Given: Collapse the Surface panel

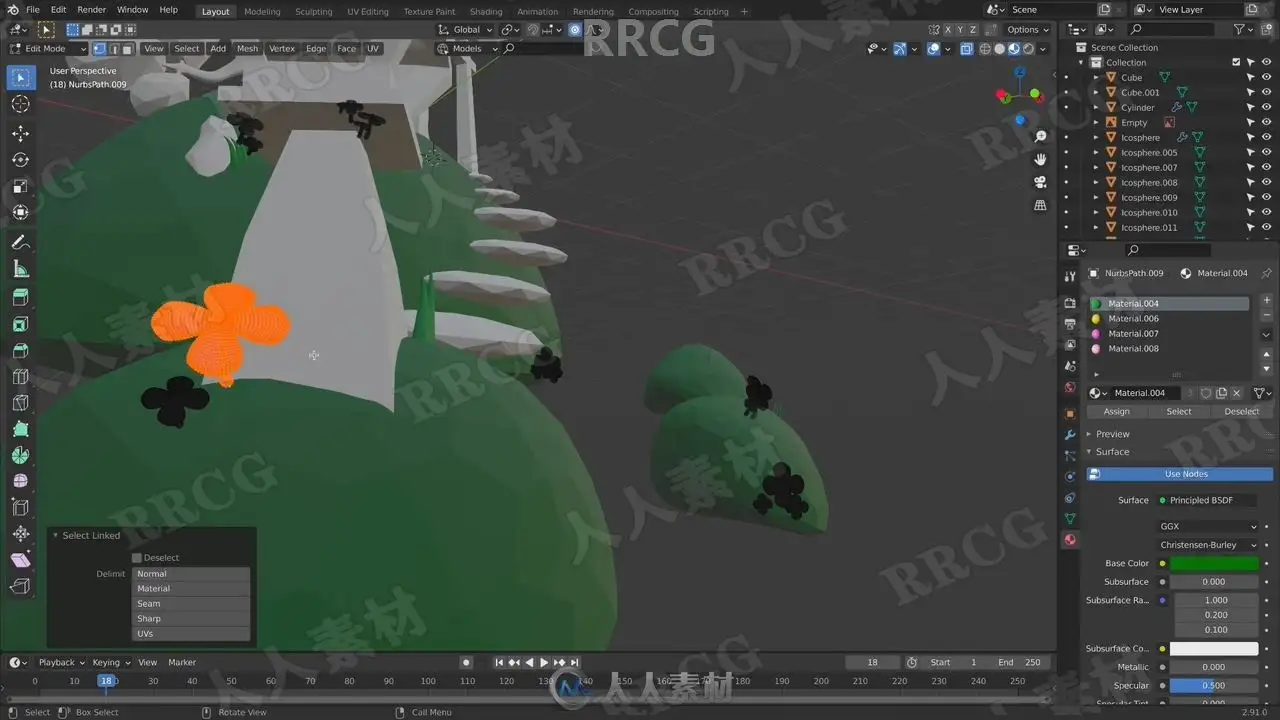Looking at the screenshot, I should click(x=1112, y=452).
